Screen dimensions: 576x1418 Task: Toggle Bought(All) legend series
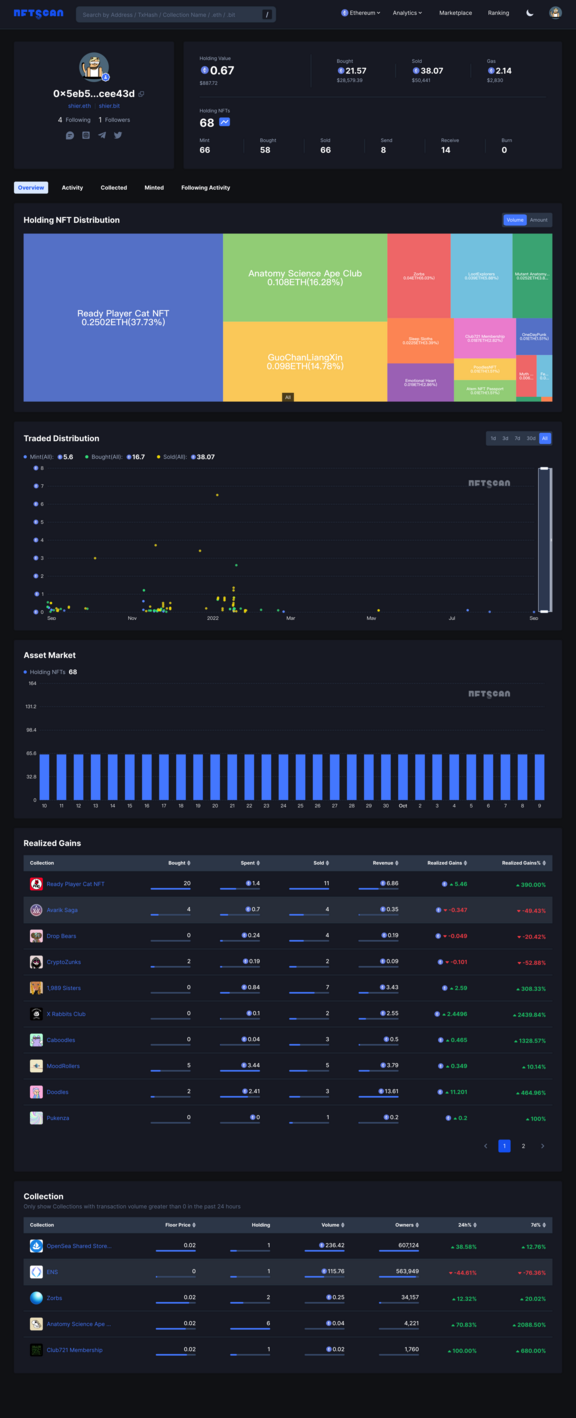115,457
